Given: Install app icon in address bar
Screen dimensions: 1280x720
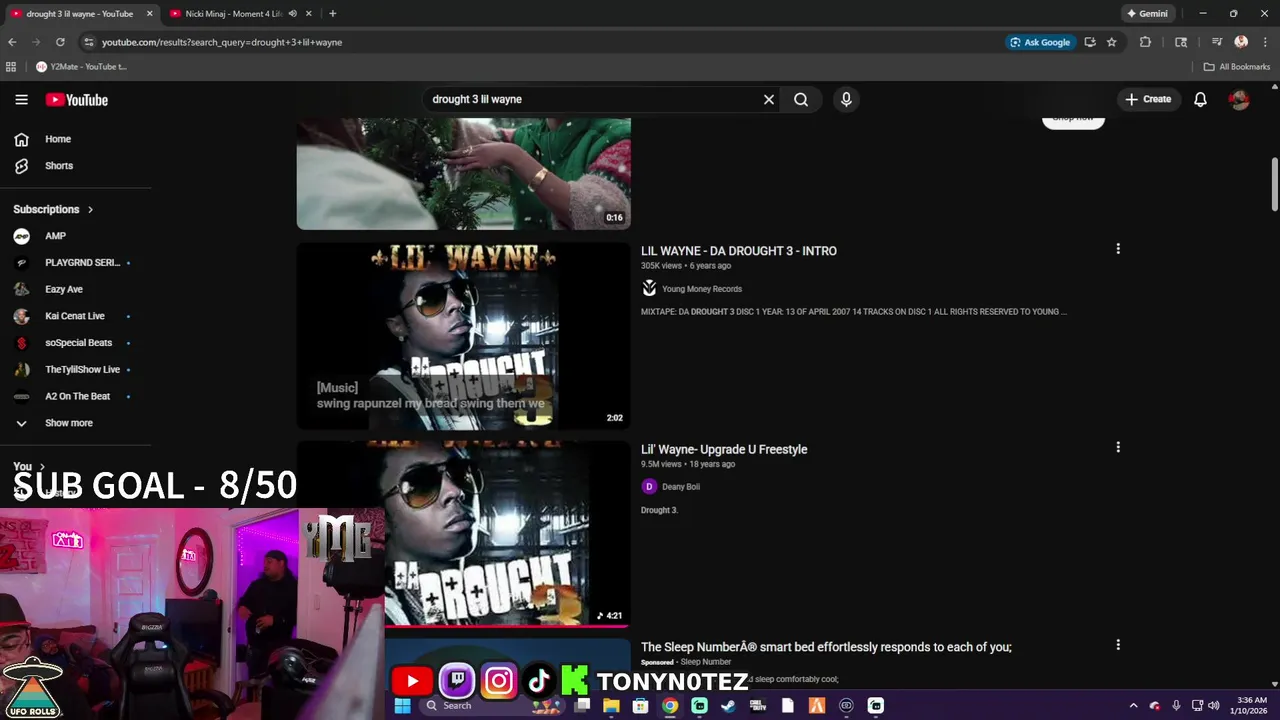Looking at the screenshot, I should click(1090, 42).
